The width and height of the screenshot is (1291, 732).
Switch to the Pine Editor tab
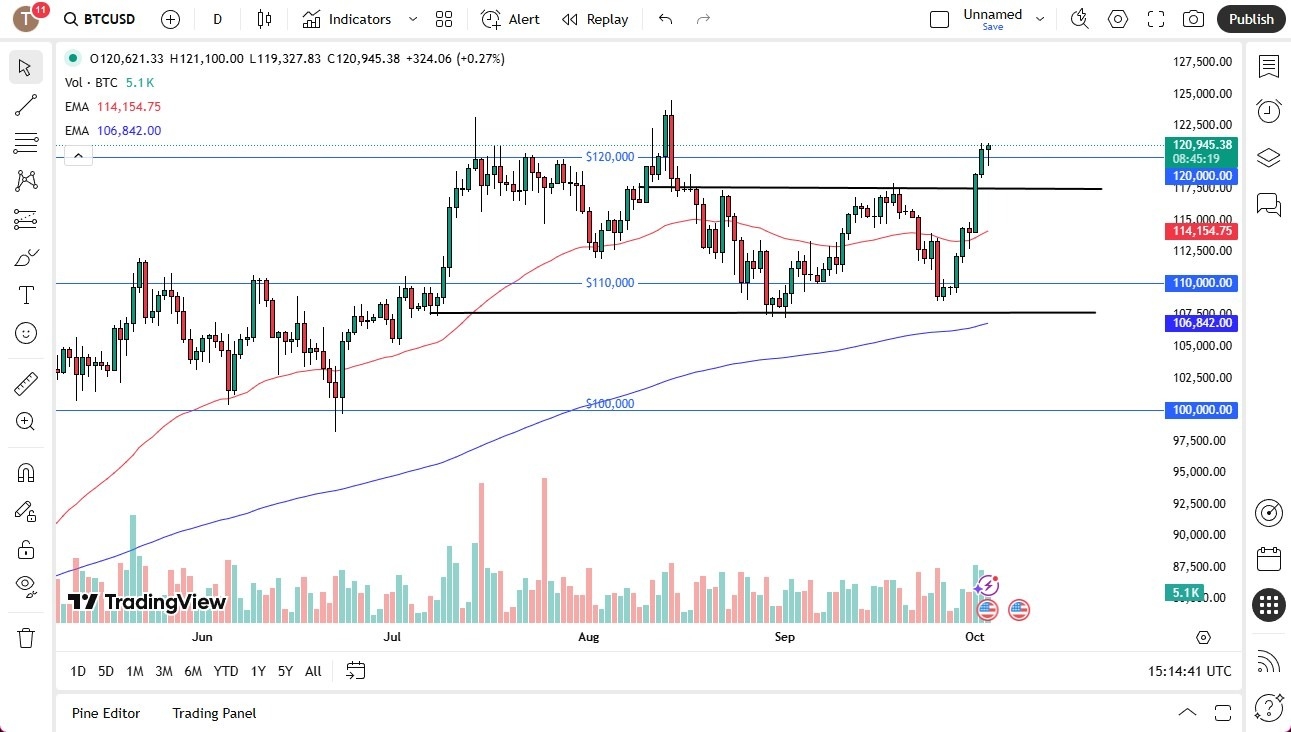[105, 713]
